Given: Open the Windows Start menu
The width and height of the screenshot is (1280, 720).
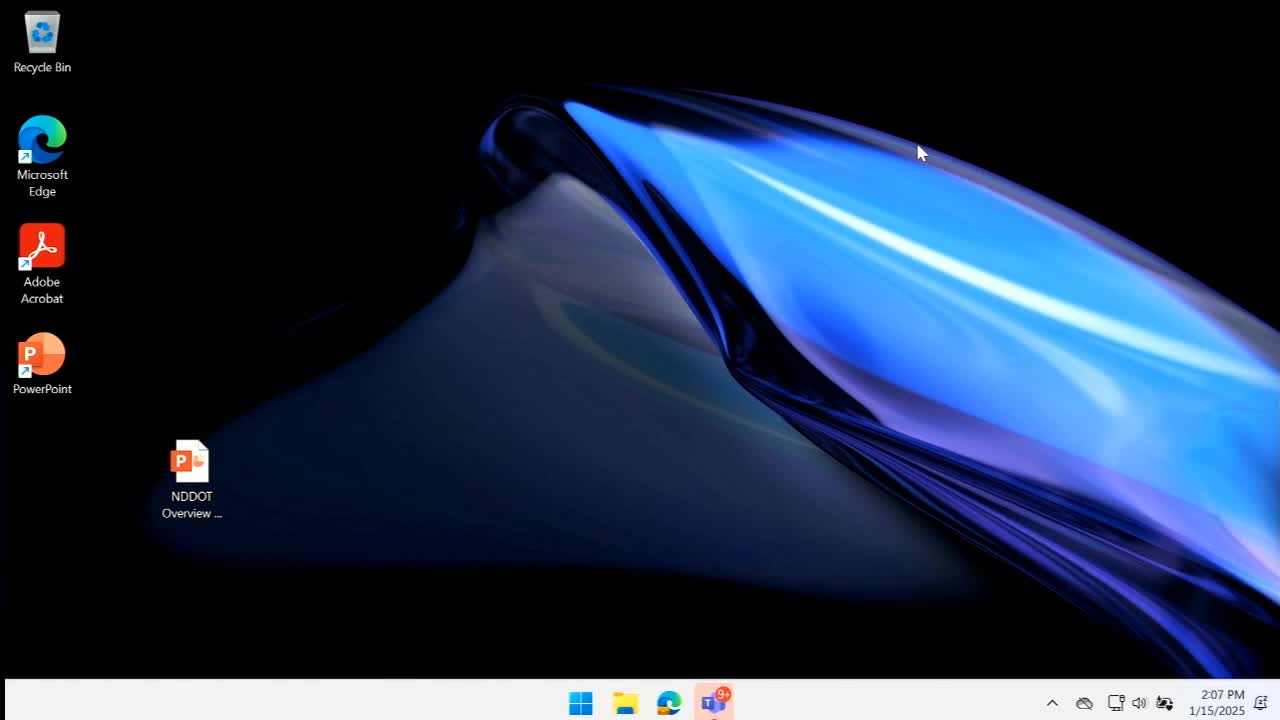Looking at the screenshot, I should tap(581, 703).
